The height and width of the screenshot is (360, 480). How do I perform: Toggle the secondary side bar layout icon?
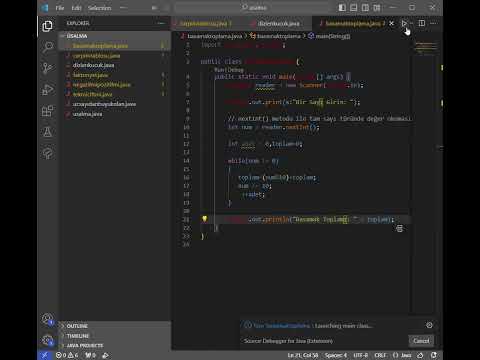pos(365,8)
